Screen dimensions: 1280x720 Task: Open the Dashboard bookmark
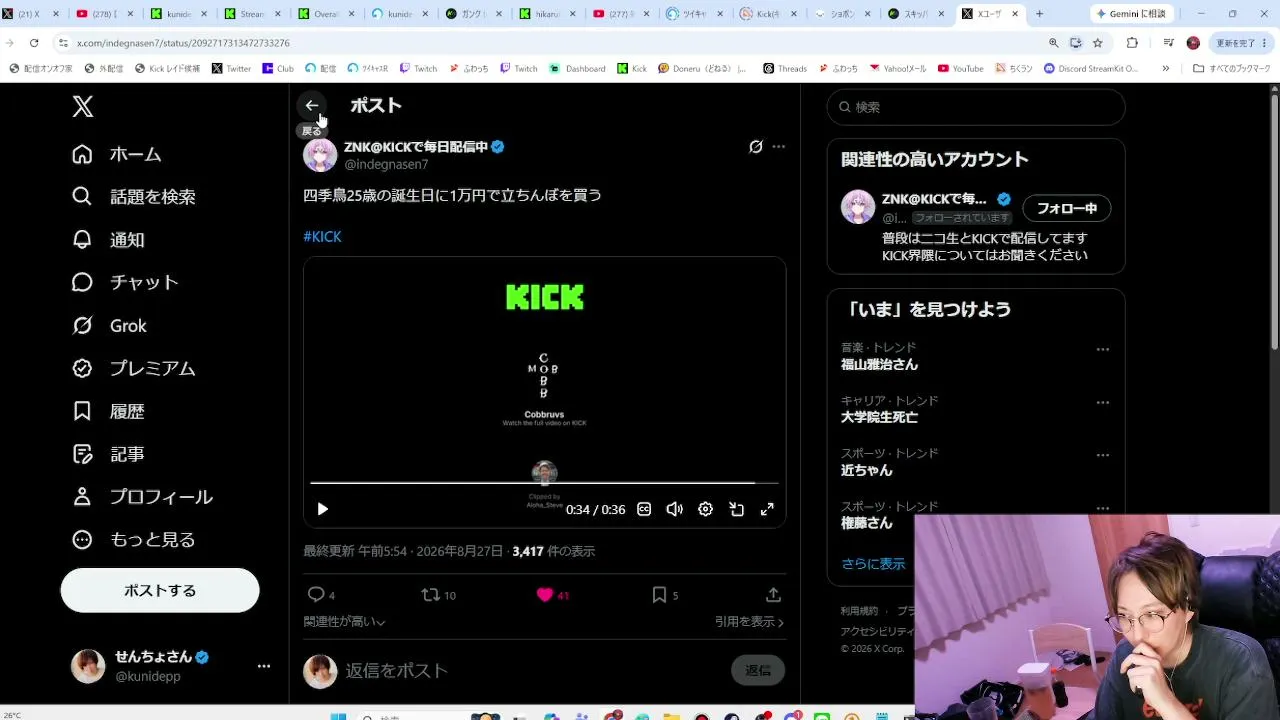point(577,69)
